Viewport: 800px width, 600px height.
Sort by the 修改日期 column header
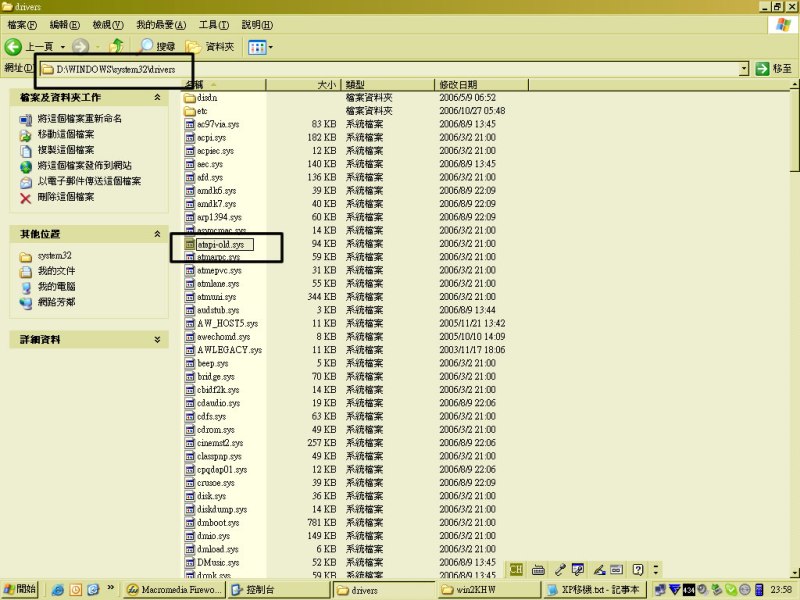481,84
